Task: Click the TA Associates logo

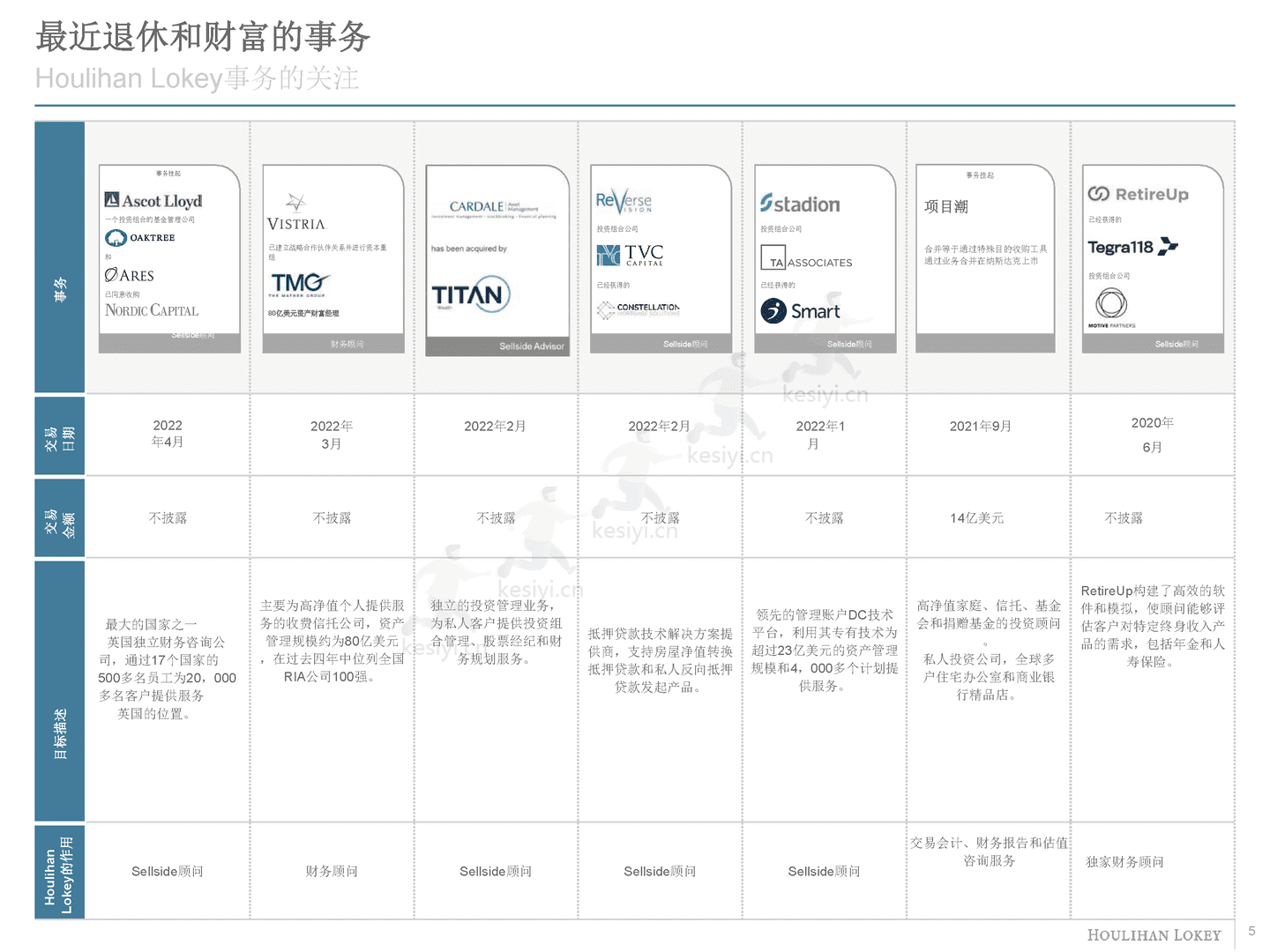Action: coord(806,257)
